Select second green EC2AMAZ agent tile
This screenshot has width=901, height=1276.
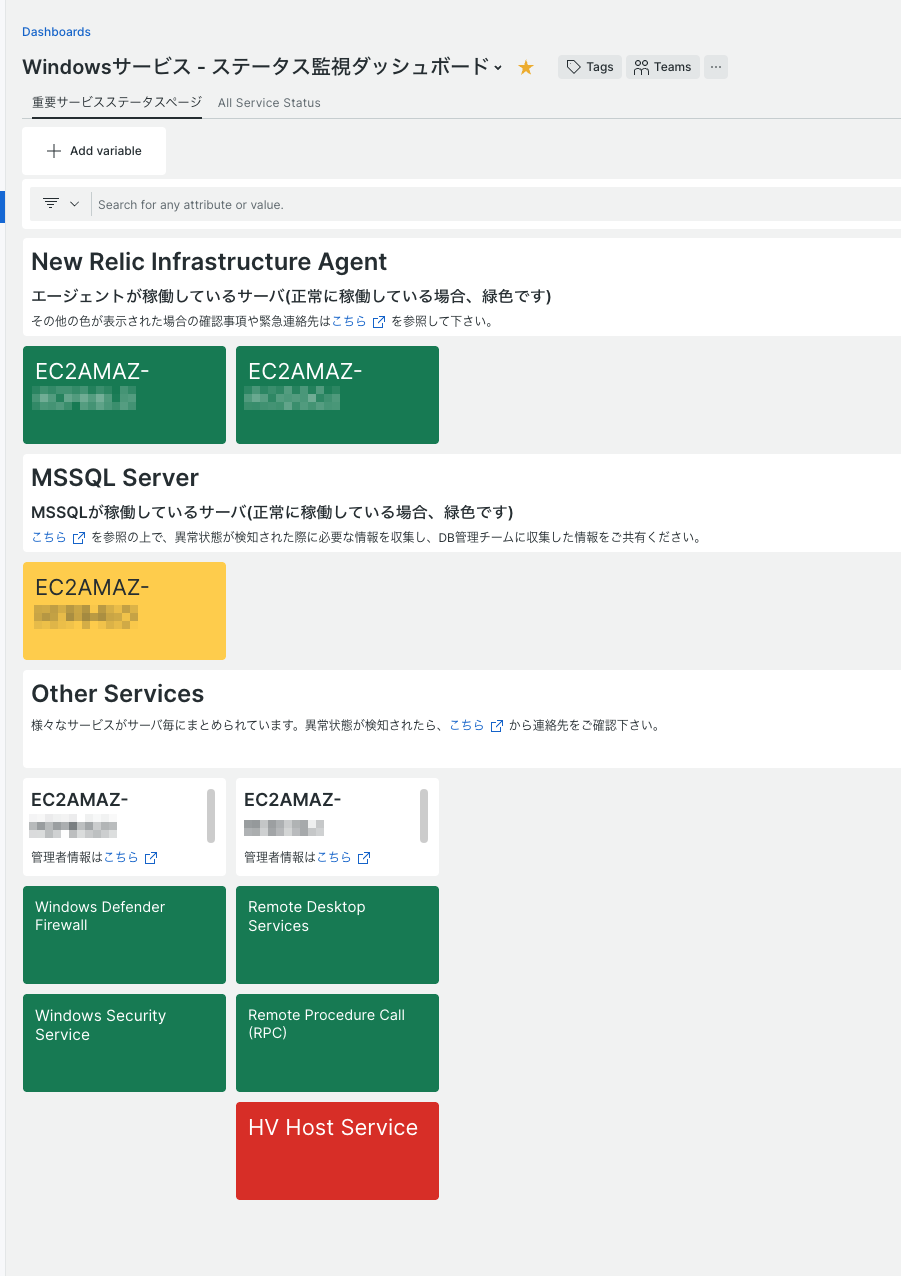point(337,395)
